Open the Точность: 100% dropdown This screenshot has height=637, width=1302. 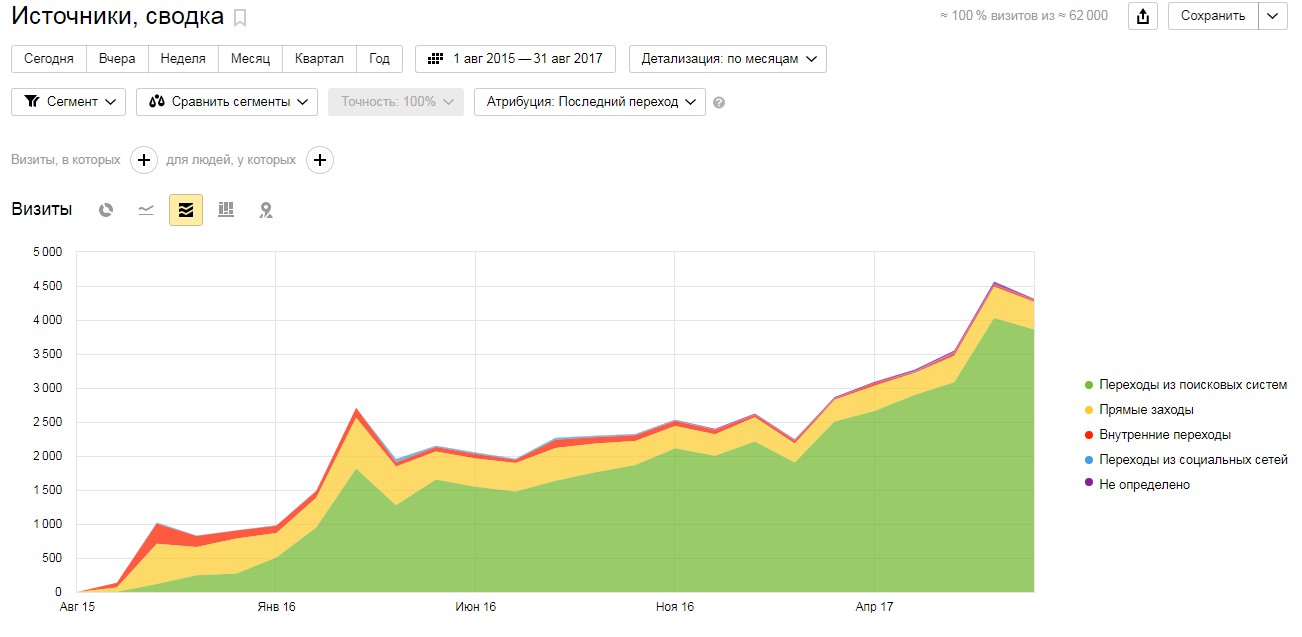click(x=396, y=102)
